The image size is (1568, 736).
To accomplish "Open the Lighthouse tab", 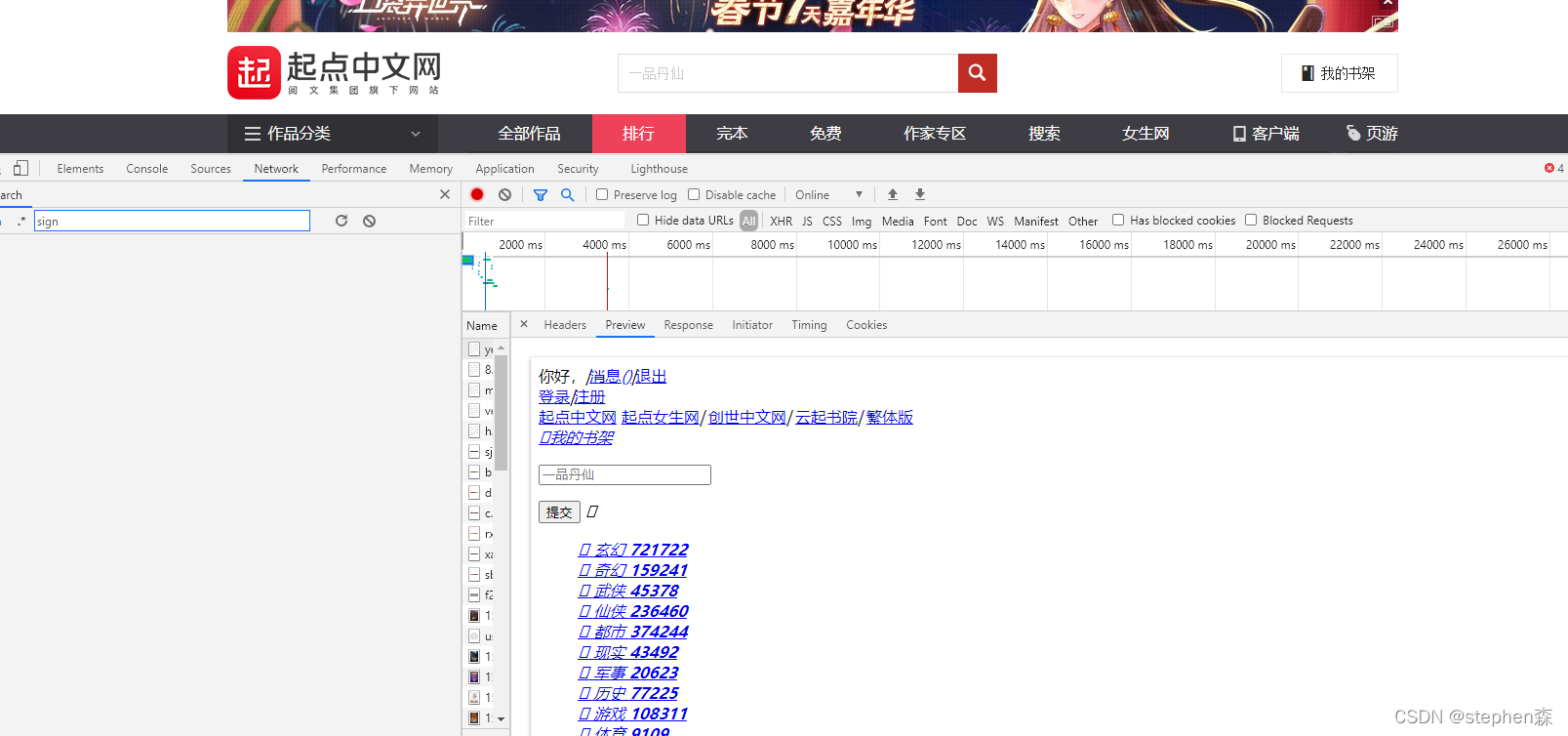I will tap(659, 169).
